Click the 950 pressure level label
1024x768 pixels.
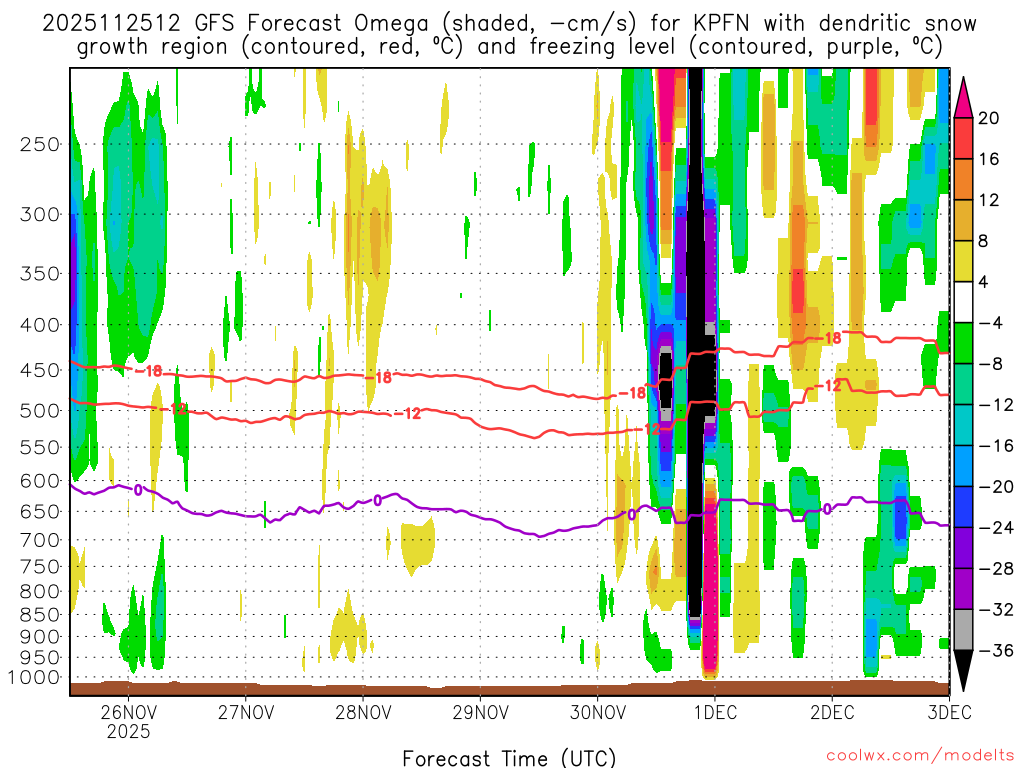coord(40,658)
